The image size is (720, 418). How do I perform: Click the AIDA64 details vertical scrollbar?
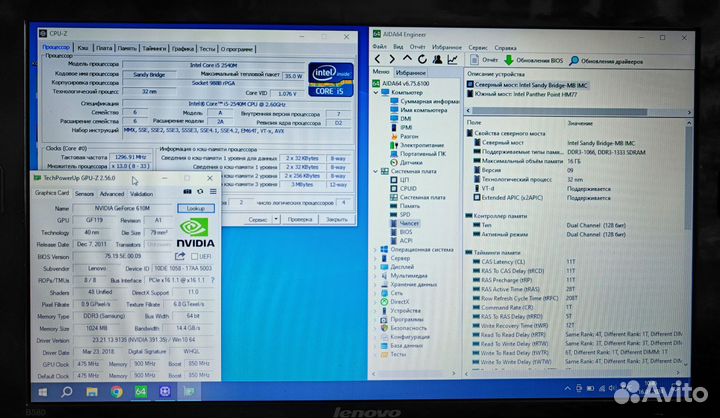tap(688, 177)
